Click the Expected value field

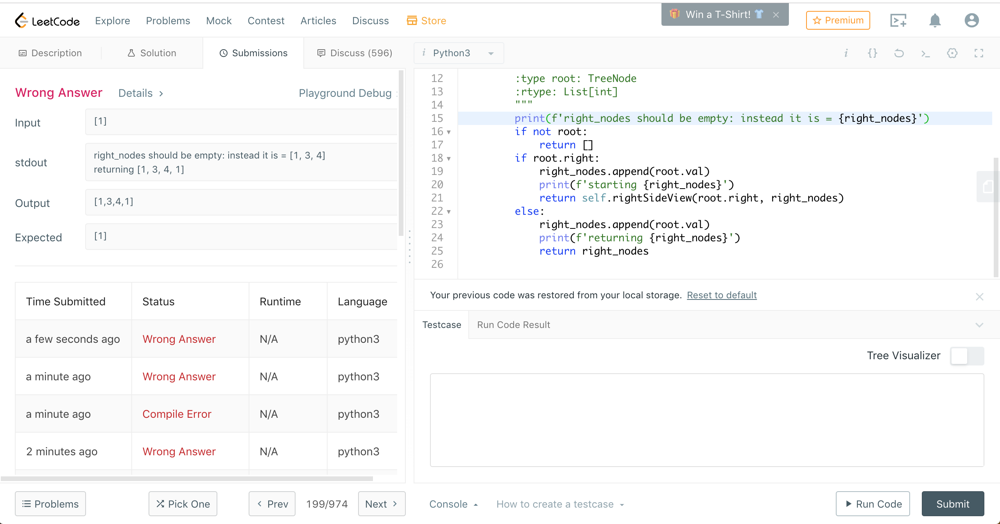[241, 236]
